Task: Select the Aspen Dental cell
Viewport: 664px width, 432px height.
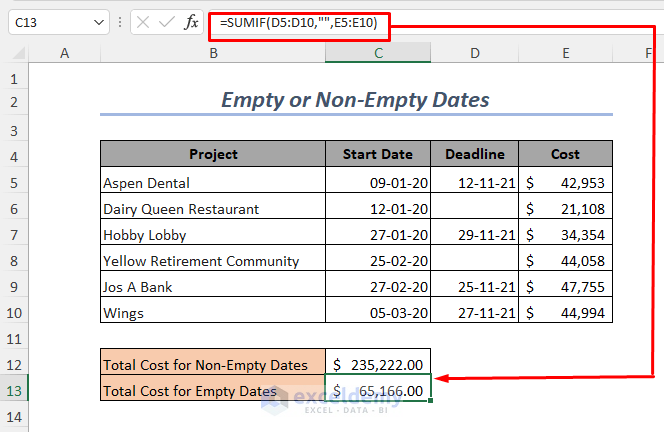Action: coord(213,183)
